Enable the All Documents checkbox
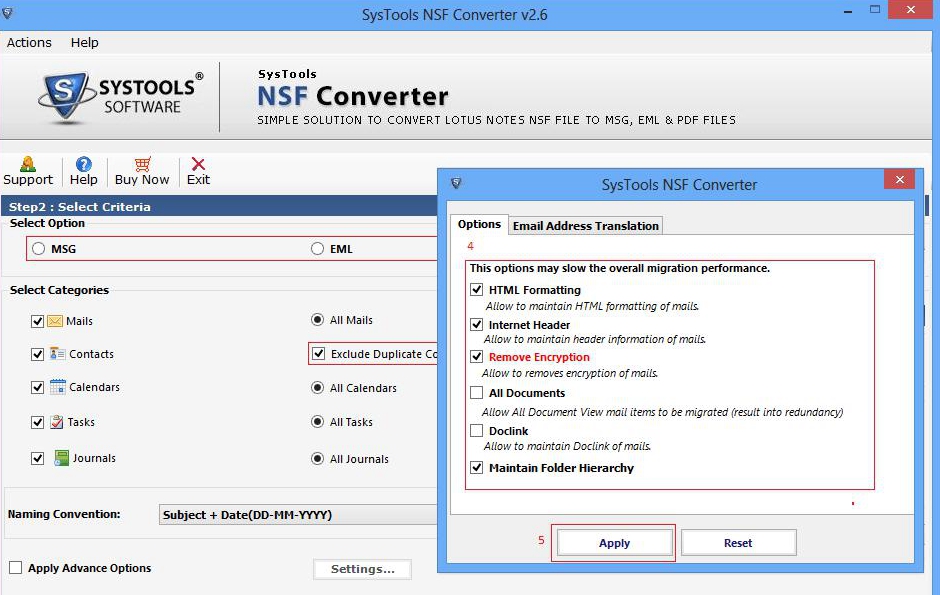 tap(477, 392)
